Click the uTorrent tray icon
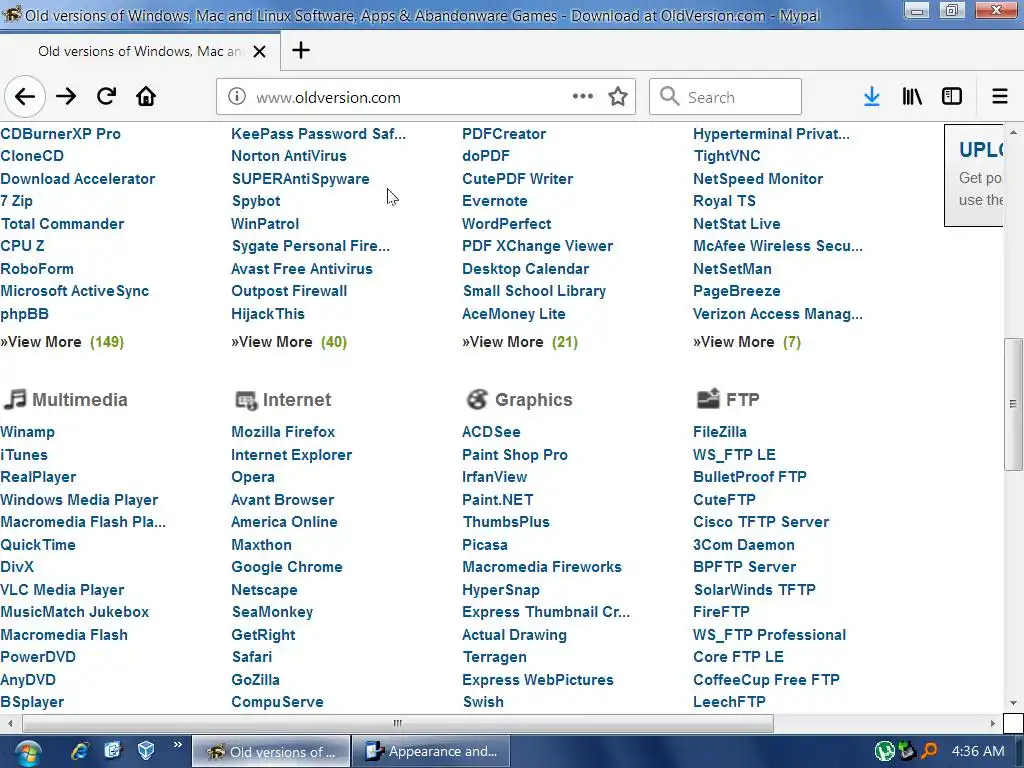The image size is (1024, 768). [885, 751]
